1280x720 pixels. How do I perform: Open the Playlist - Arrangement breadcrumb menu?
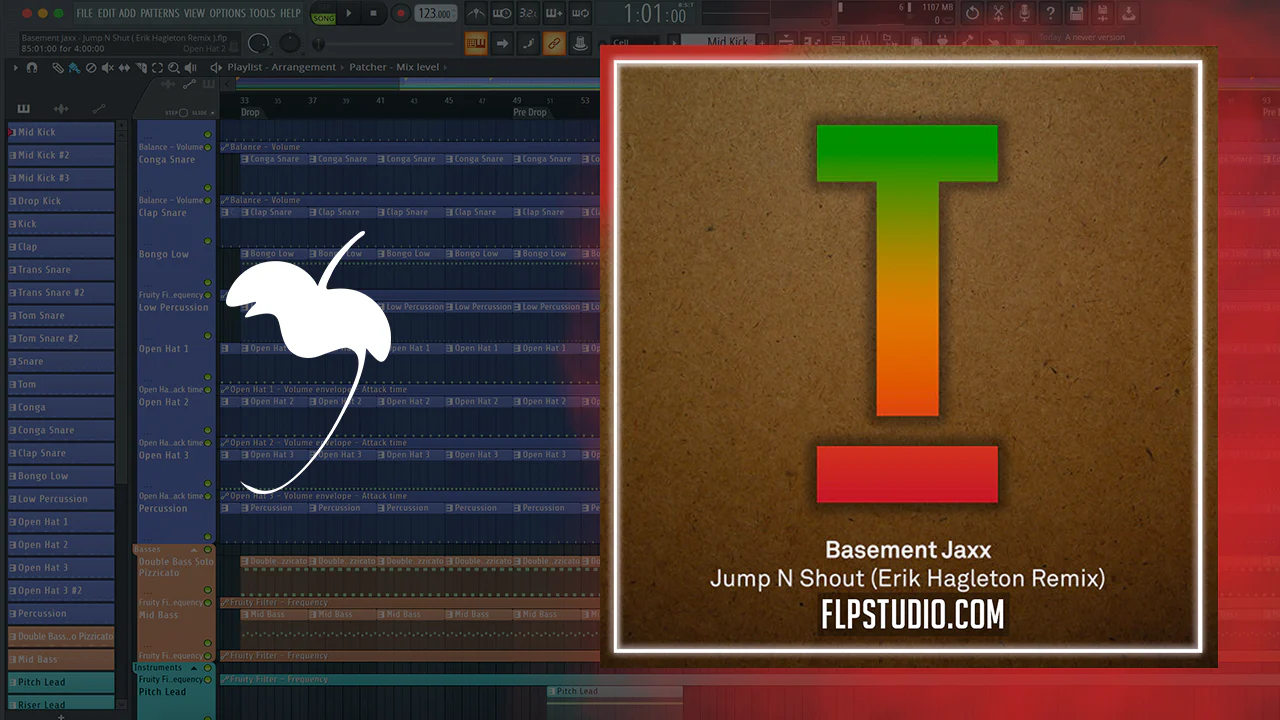(281, 68)
